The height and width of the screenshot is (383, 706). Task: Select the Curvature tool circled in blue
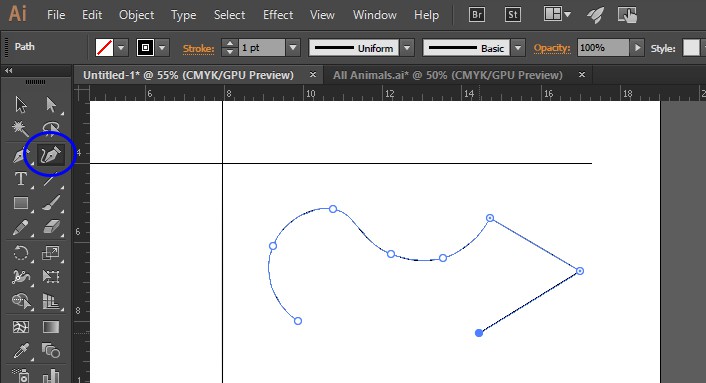coord(50,155)
